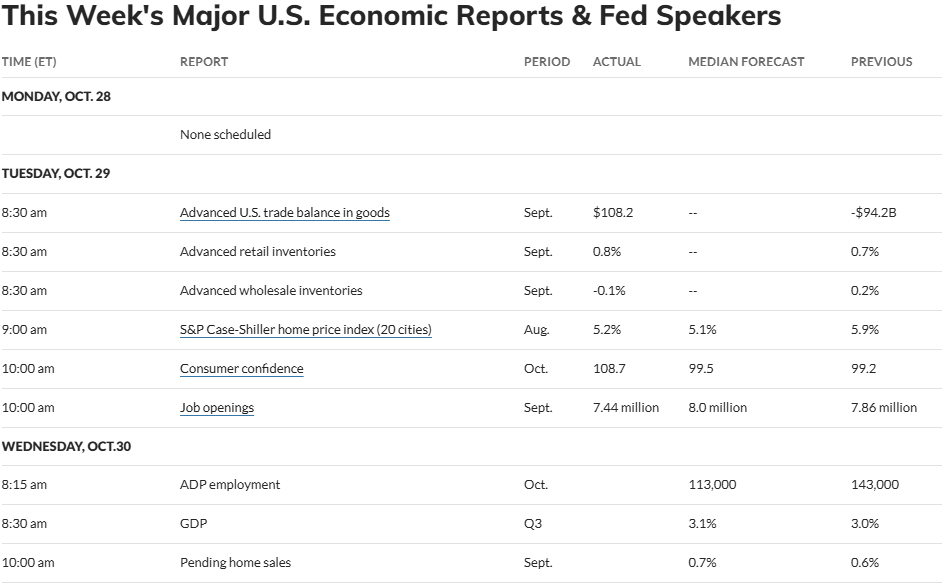Click the MEDIAN FORECAST column header
The image size is (947, 586).
[x=746, y=62]
